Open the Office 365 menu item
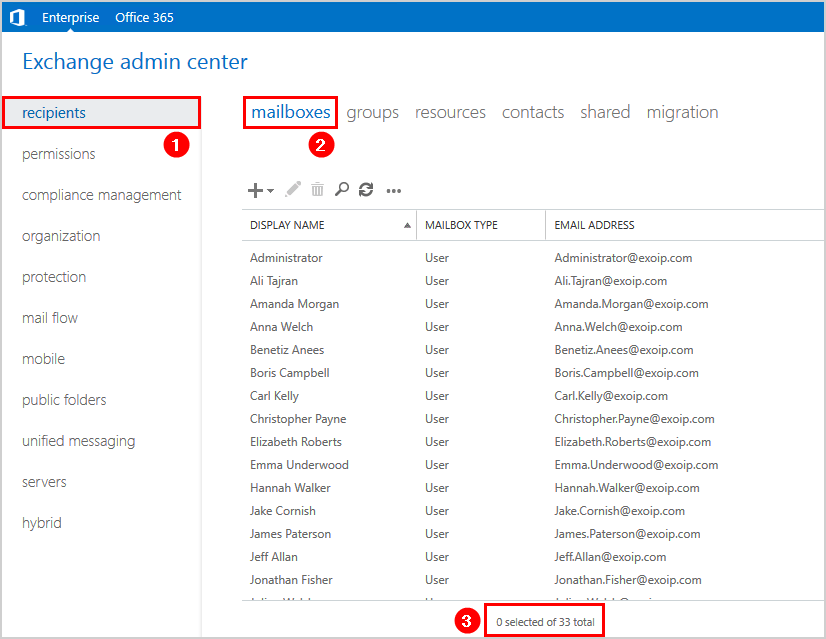This screenshot has width=826, height=639. click(143, 16)
